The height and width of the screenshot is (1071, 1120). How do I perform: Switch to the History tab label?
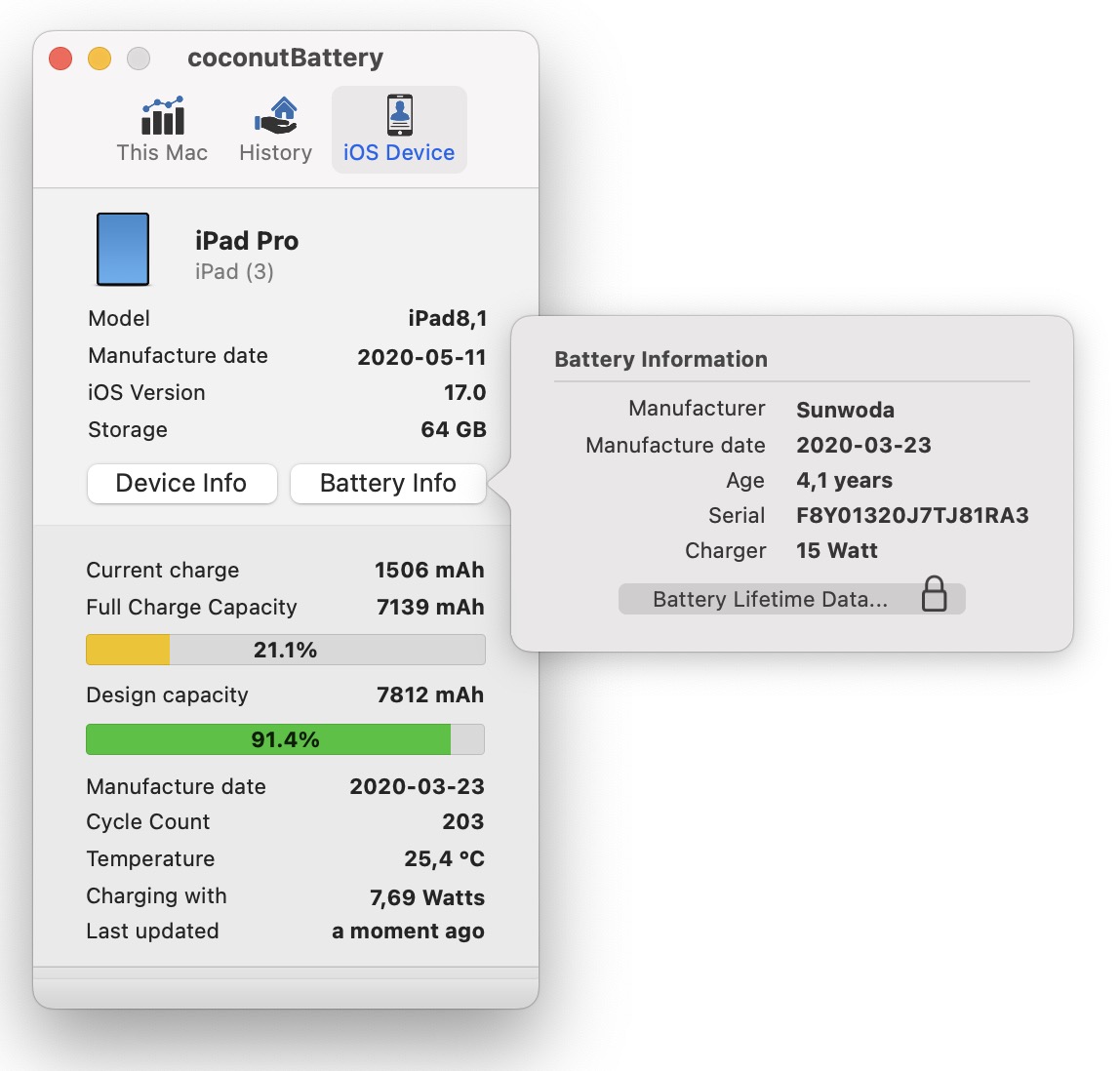[x=276, y=153]
